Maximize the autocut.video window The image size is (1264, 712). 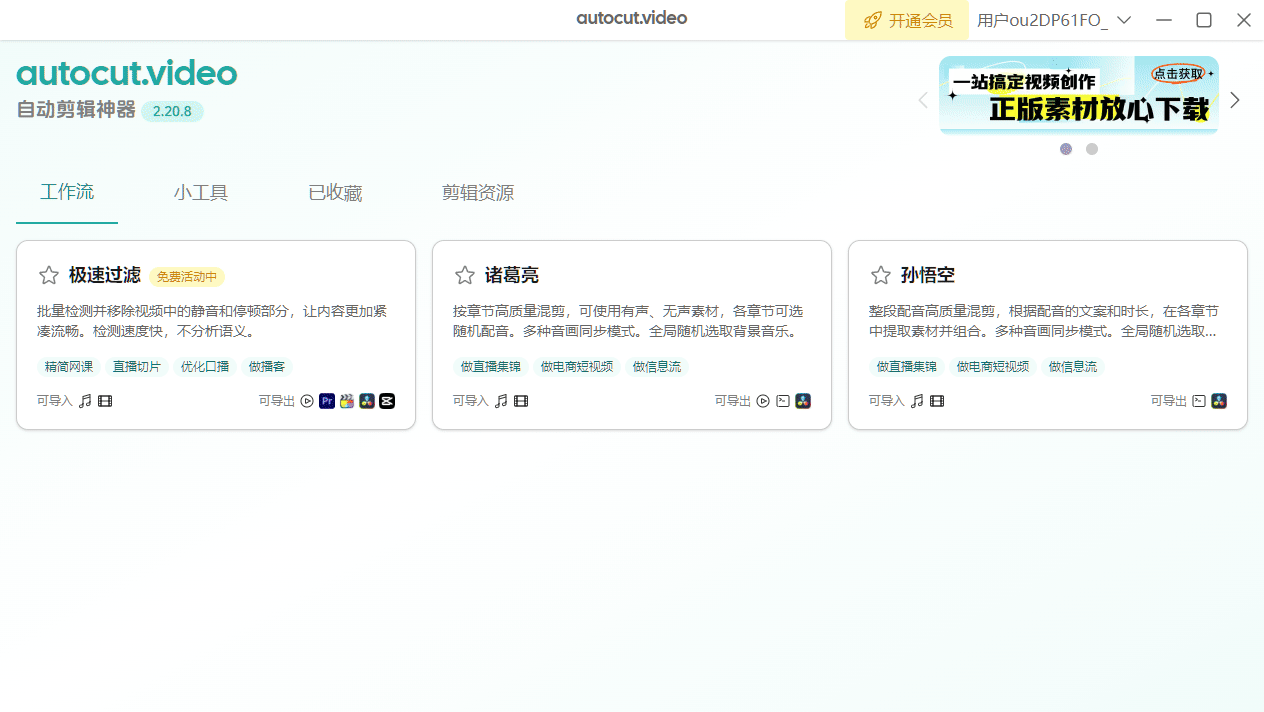[1204, 20]
